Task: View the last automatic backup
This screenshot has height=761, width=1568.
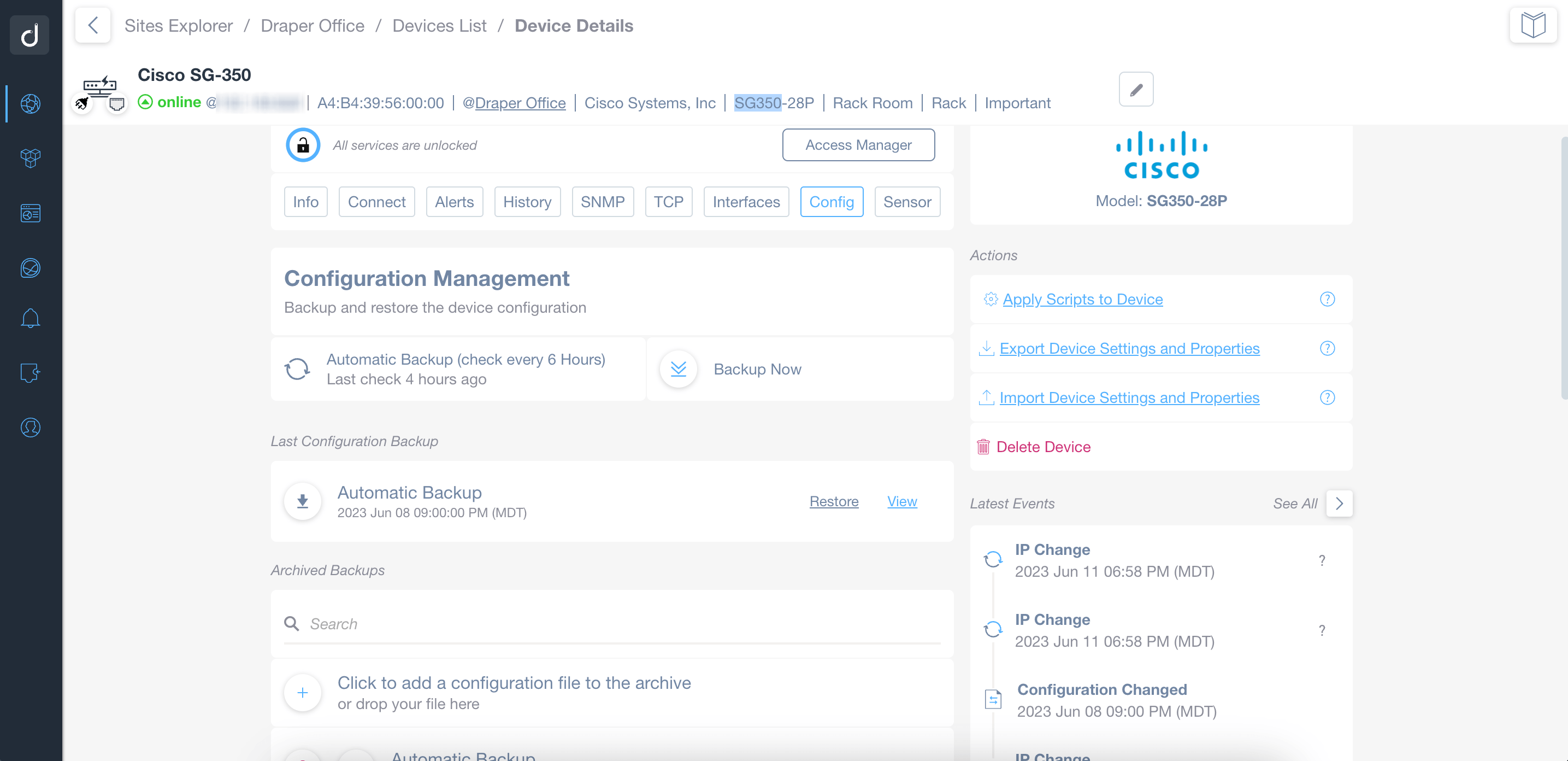Action: (x=902, y=501)
